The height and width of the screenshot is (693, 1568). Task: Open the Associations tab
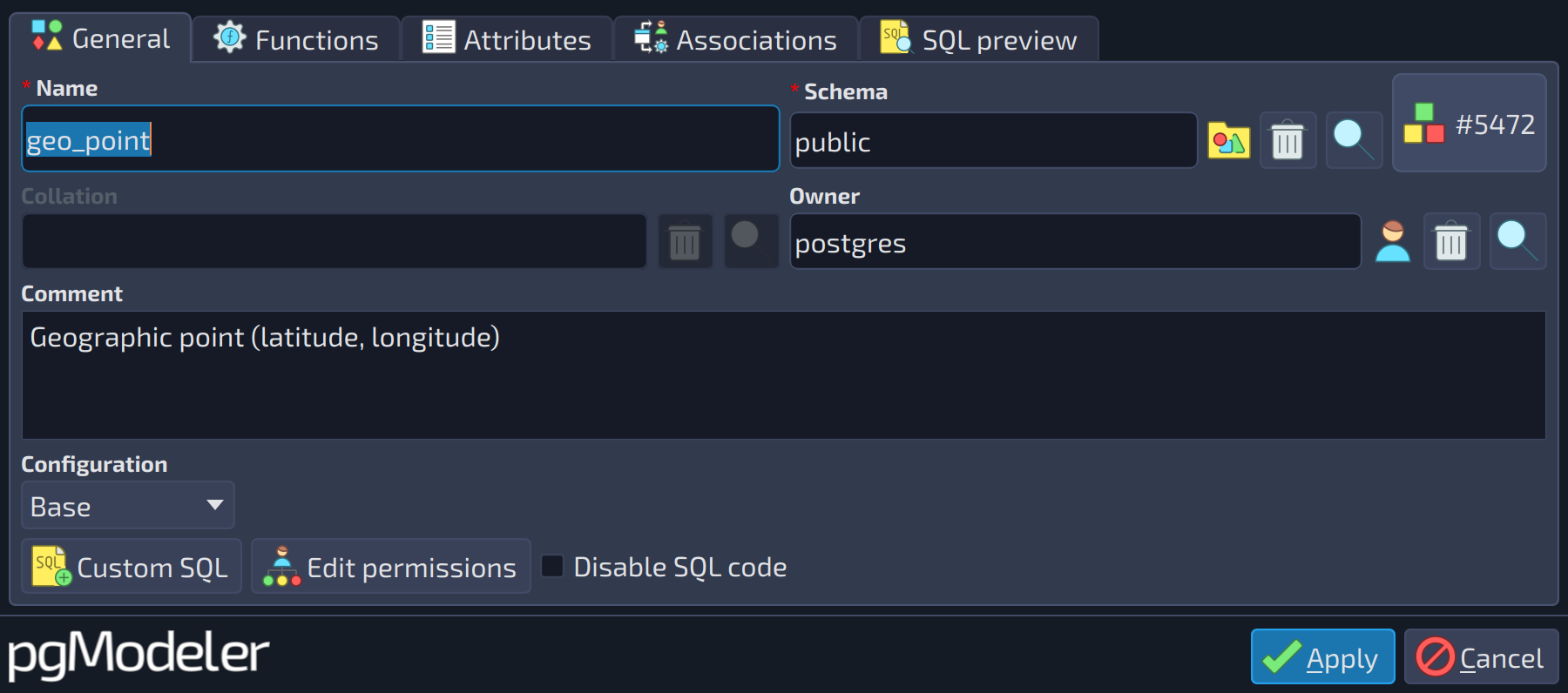(736, 39)
